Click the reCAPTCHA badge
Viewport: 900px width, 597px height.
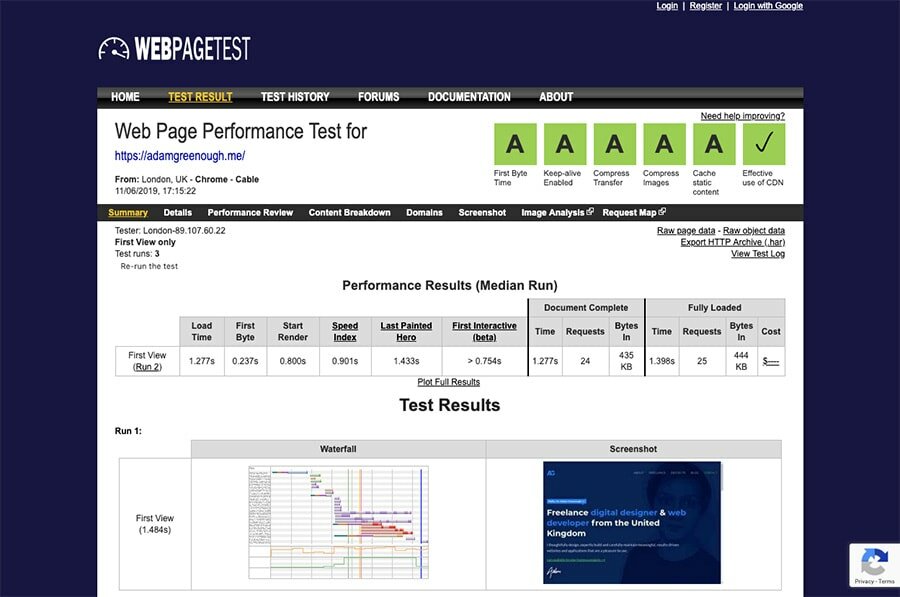tap(874, 565)
